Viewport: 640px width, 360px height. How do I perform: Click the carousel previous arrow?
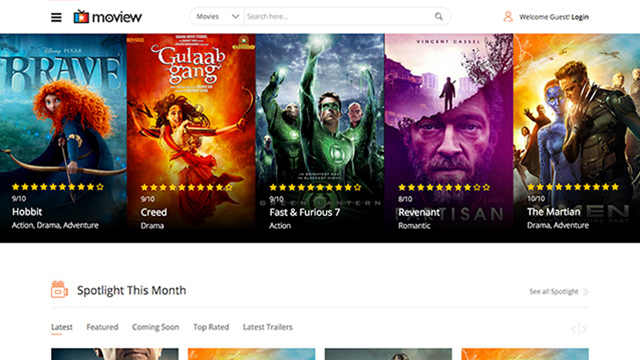tap(574, 329)
